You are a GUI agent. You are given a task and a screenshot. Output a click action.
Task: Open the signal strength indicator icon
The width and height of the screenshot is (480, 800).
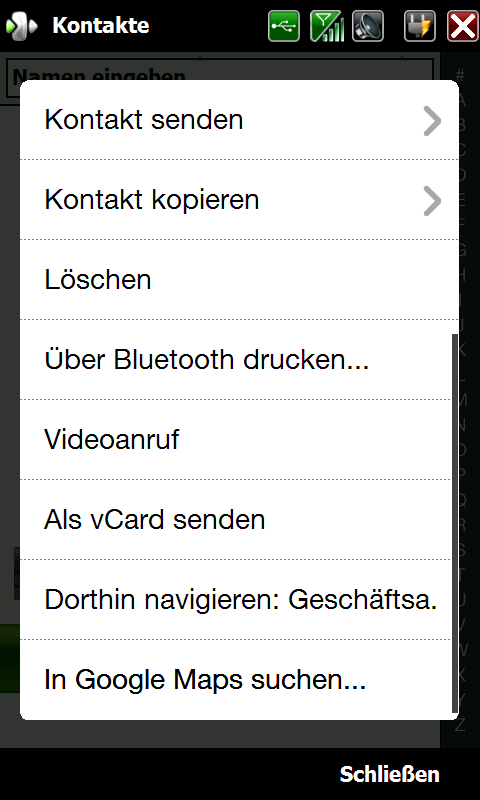(326, 26)
